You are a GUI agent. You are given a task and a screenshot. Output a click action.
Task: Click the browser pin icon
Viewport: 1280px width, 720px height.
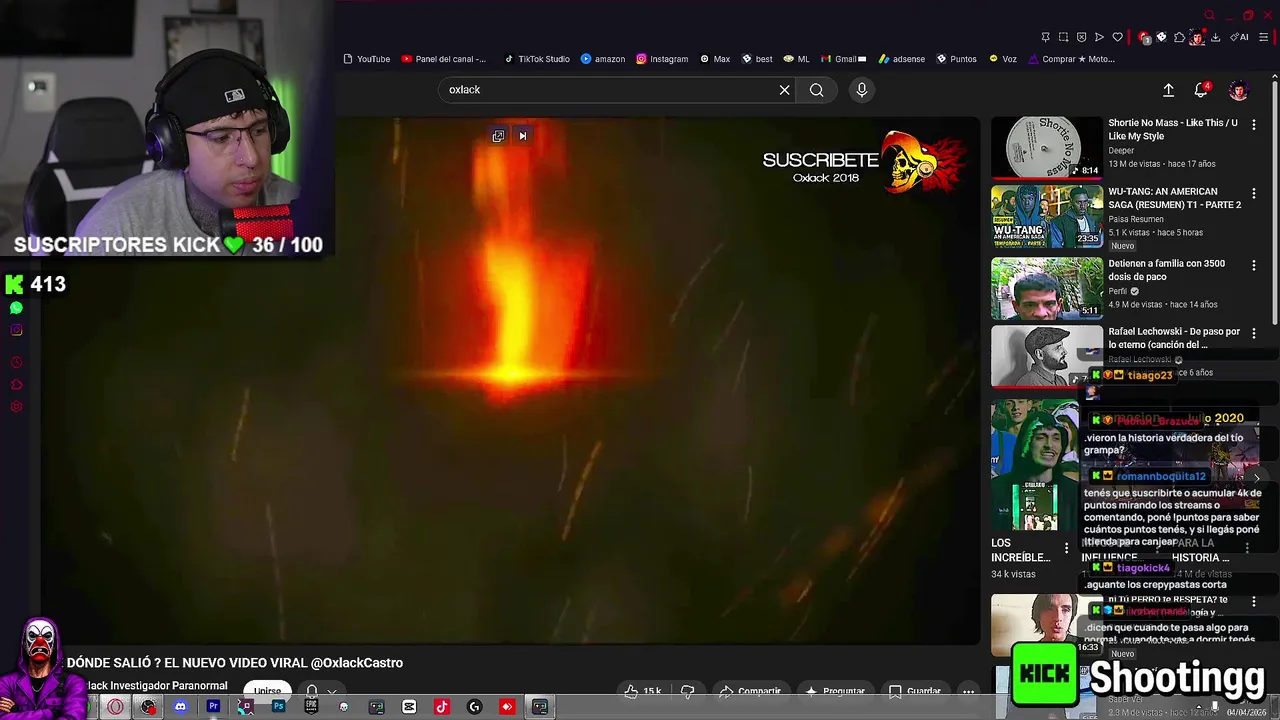(x=1045, y=37)
